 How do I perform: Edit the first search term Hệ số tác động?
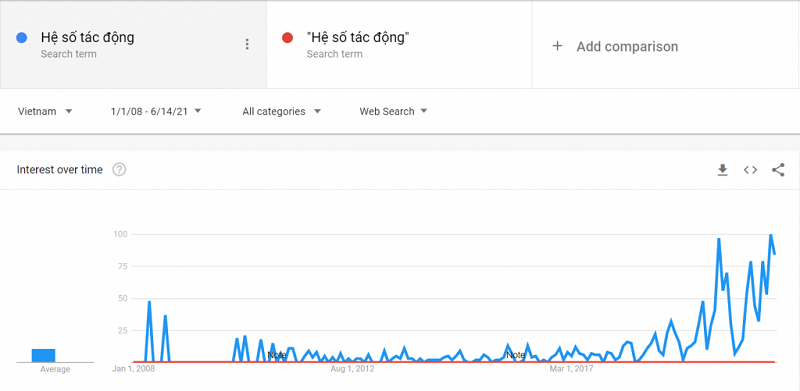pyautogui.click(x=88, y=37)
